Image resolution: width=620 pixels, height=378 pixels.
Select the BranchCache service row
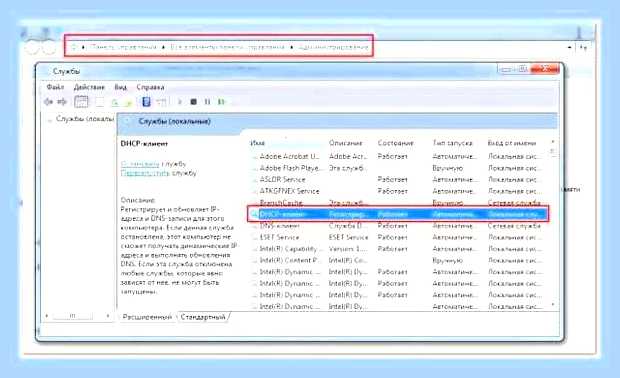pos(397,202)
